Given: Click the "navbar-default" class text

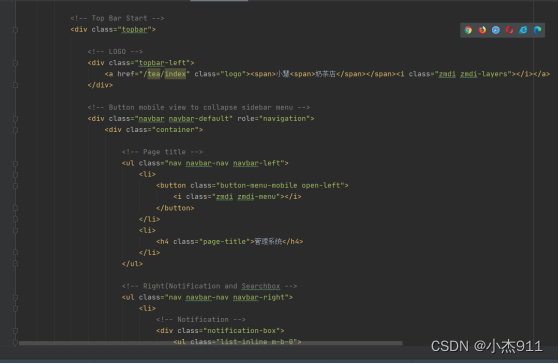Looking at the screenshot, I should [199, 119].
